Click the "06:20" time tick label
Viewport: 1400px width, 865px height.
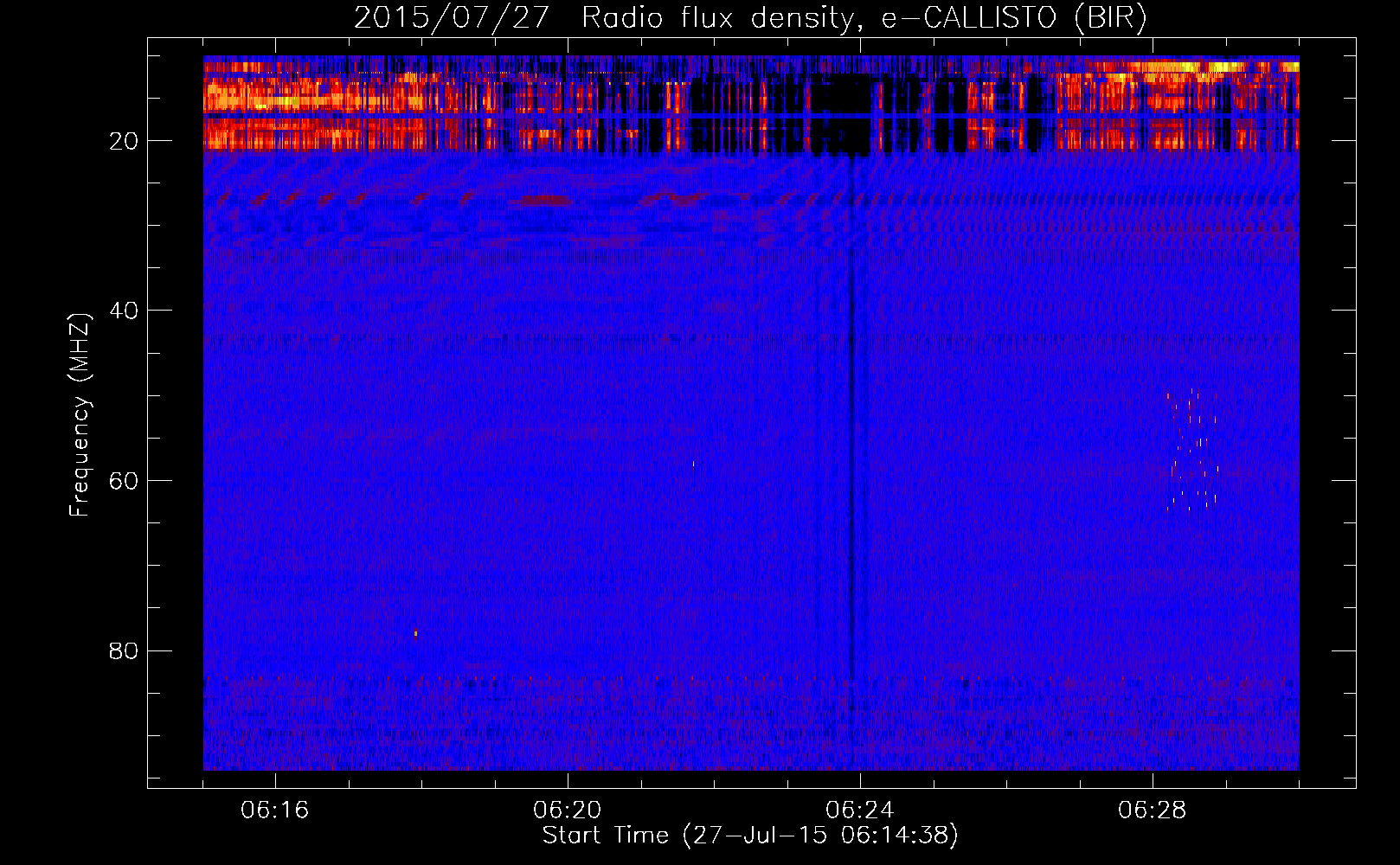568,811
